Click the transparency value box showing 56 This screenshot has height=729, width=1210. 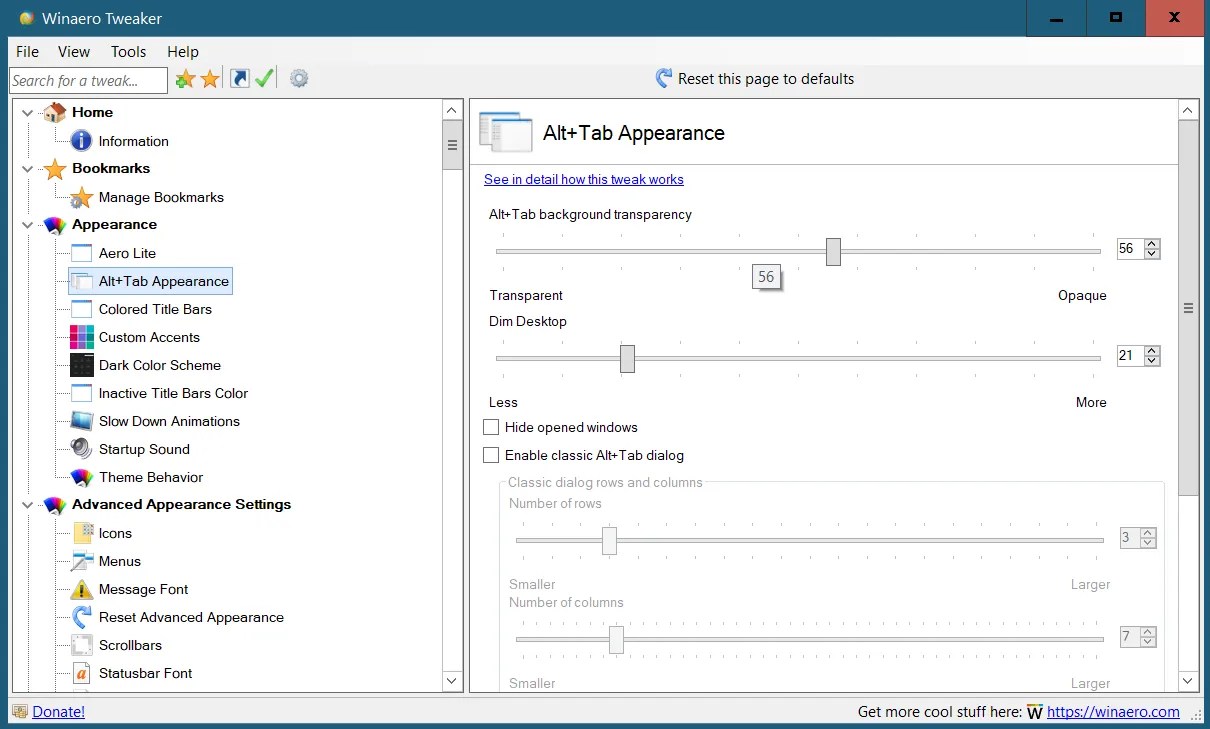1131,249
